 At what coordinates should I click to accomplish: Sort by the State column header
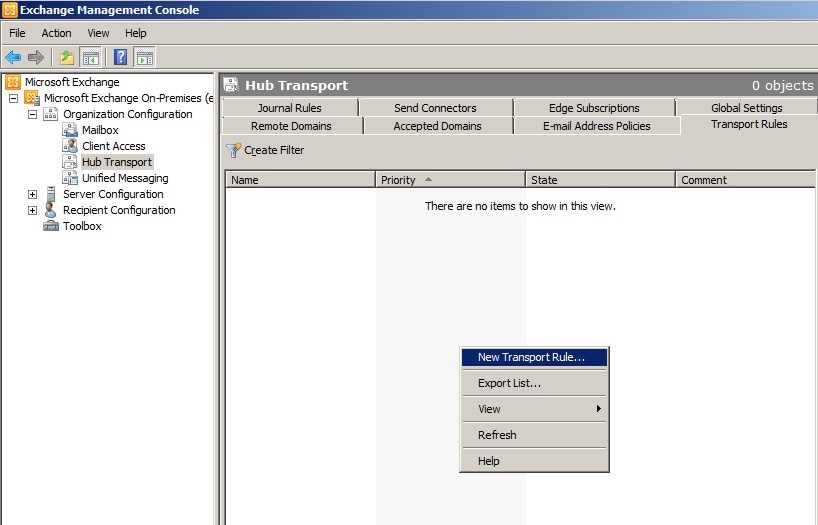(600, 180)
